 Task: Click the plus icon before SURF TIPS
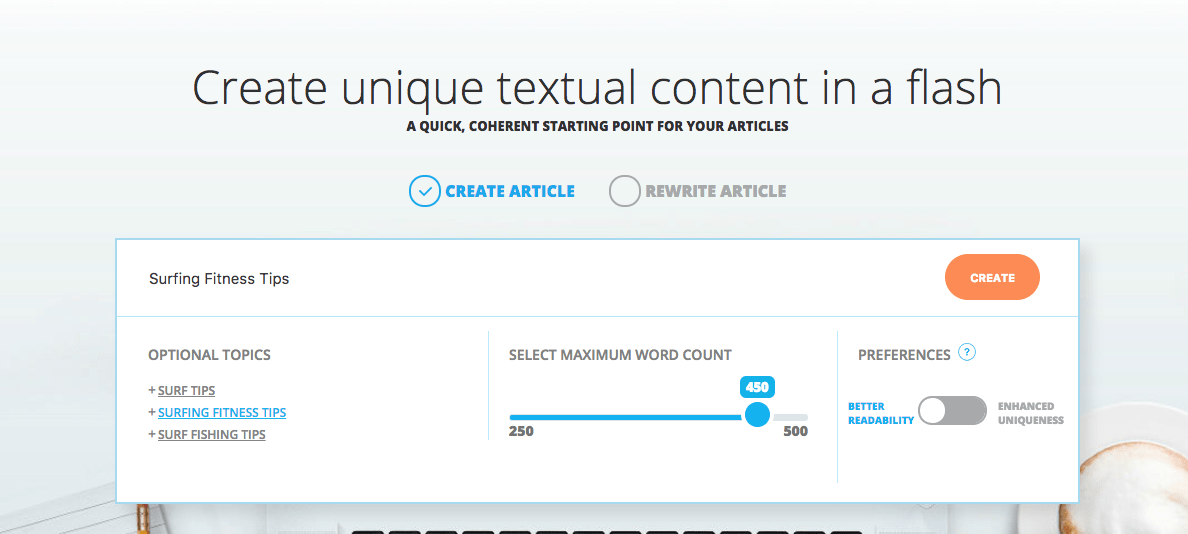pyautogui.click(x=152, y=391)
